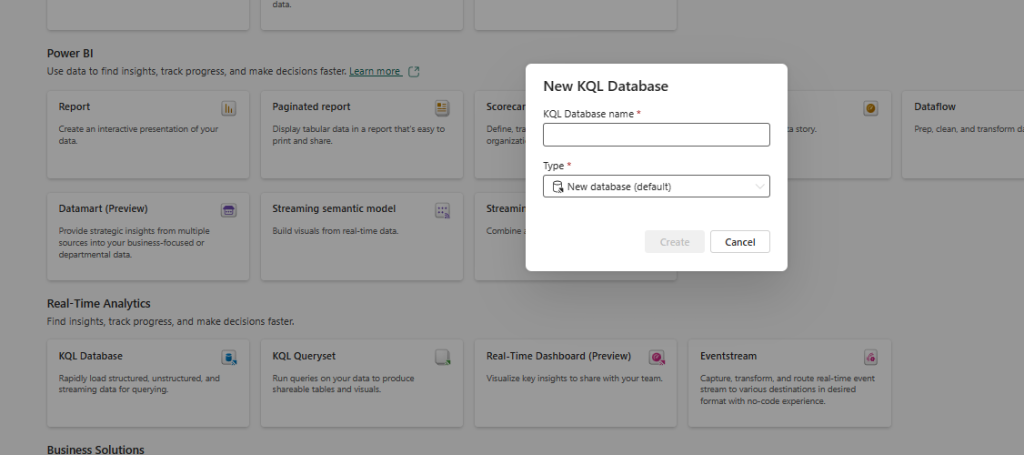The height and width of the screenshot is (455, 1024).
Task: Click 'Build visuals from real-time data' description
Action: pyautogui.click(x=335, y=230)
